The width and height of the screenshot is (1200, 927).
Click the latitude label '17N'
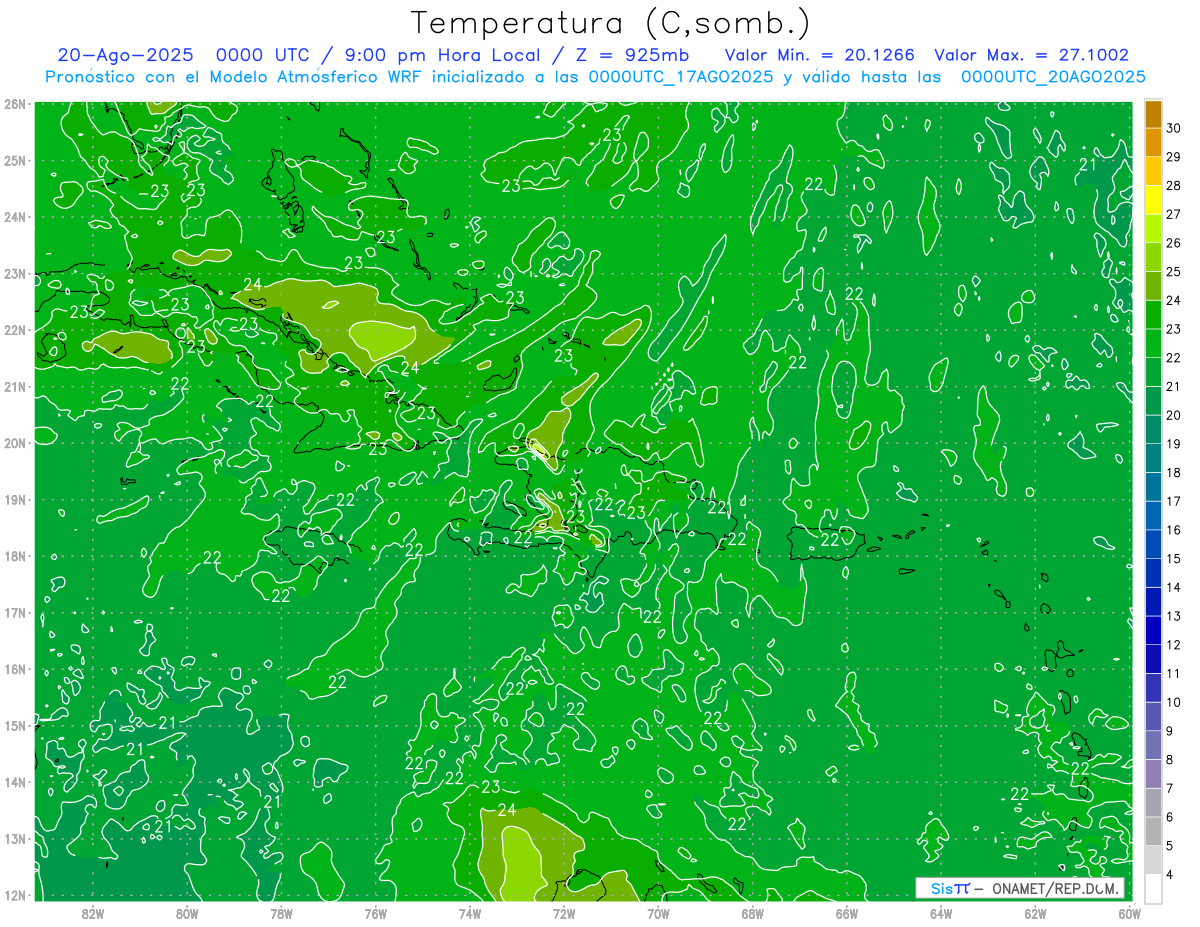point(14,612)
